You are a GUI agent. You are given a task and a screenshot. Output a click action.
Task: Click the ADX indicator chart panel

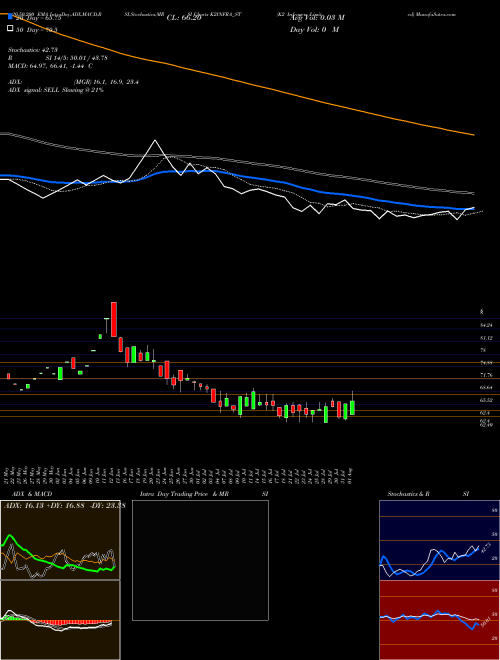tap(60, 540)
